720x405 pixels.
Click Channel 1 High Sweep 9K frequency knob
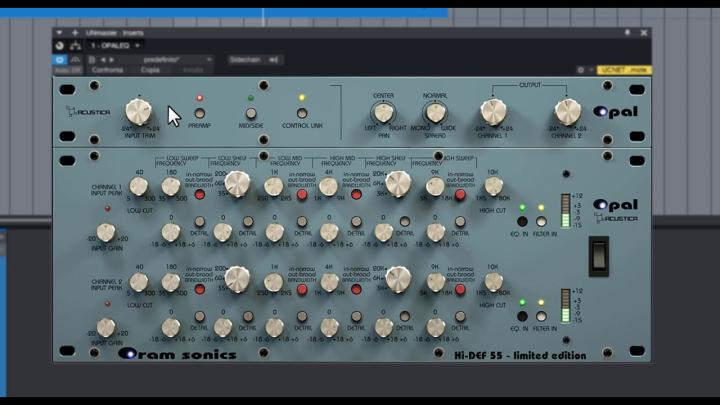[x=435, y=186]
